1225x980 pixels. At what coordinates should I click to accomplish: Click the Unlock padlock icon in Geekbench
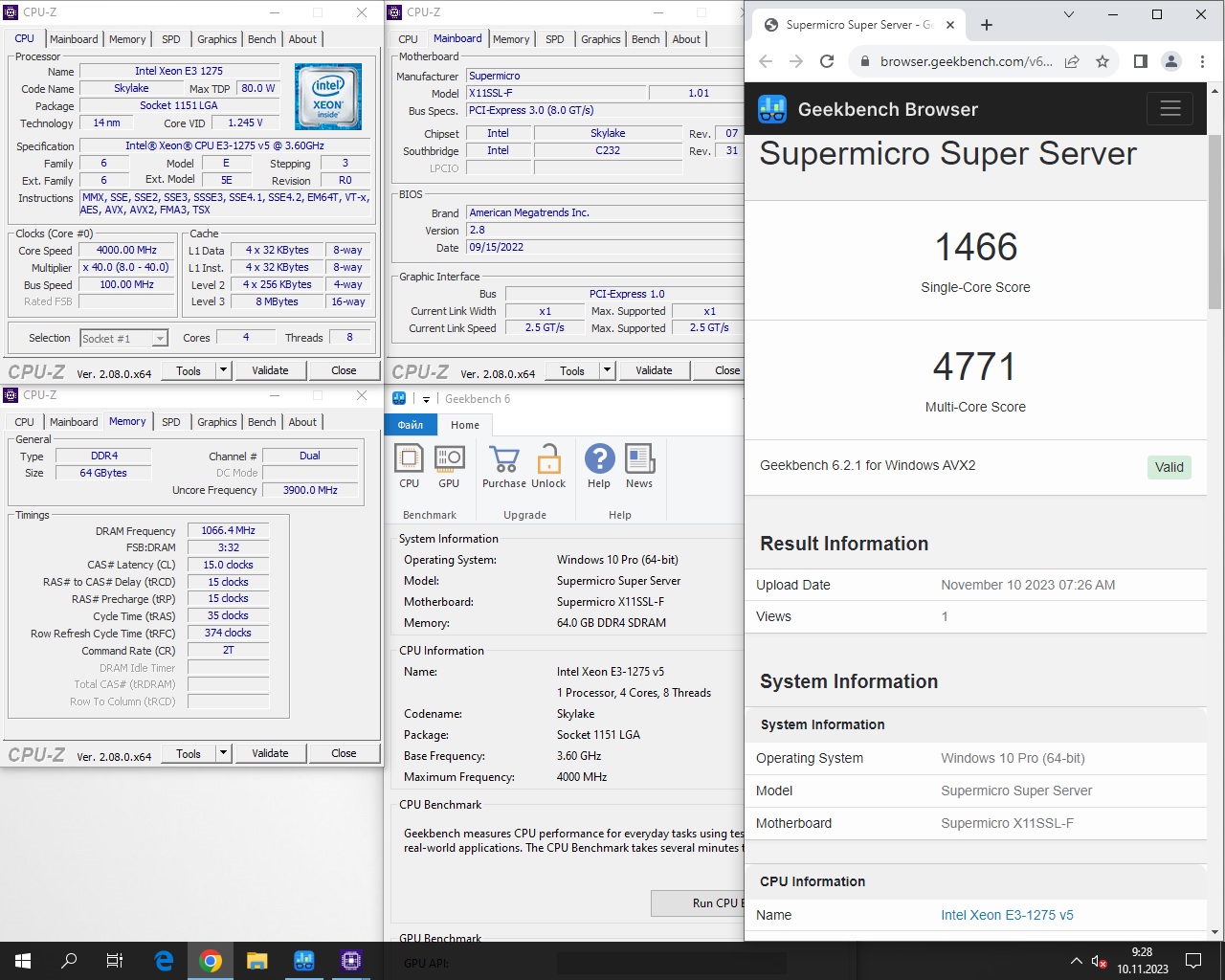[548, 459]
